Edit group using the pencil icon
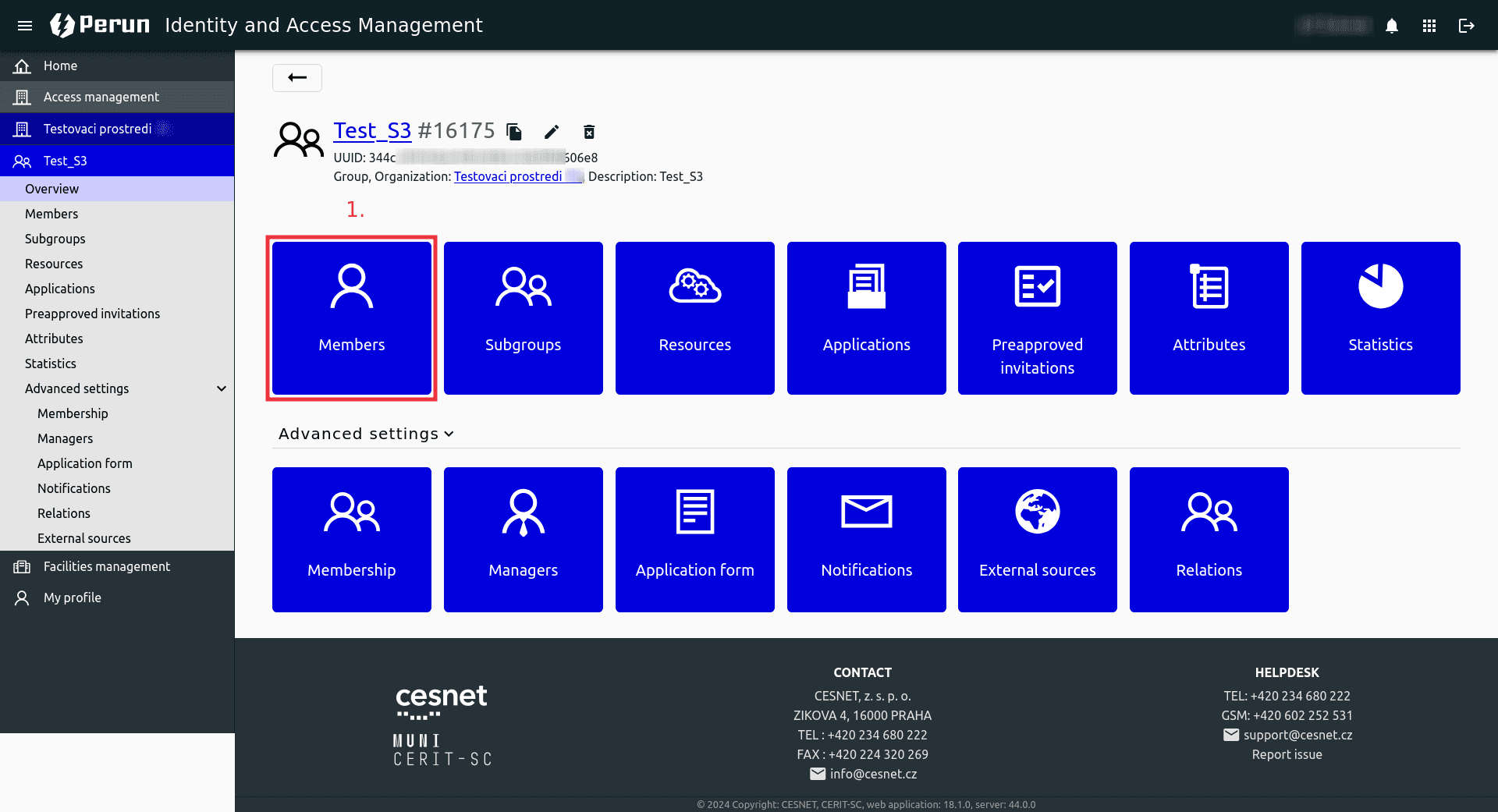This screenshot has width=1498, height=812. tap(552, 131)
